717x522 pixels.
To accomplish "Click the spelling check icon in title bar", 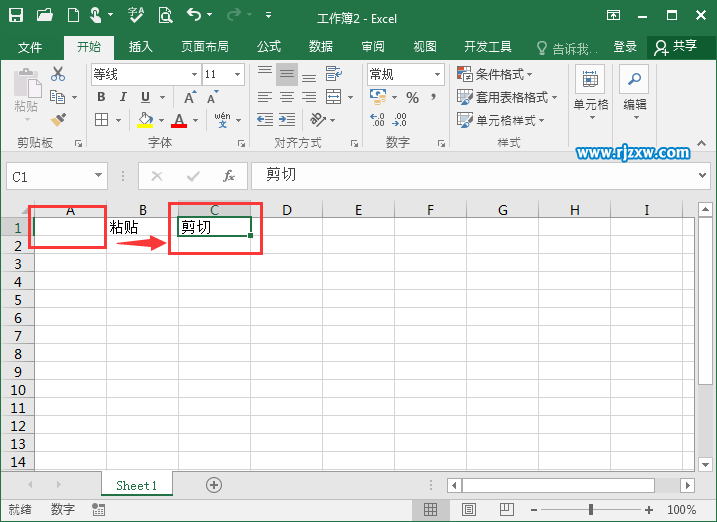I will (136, 15).
